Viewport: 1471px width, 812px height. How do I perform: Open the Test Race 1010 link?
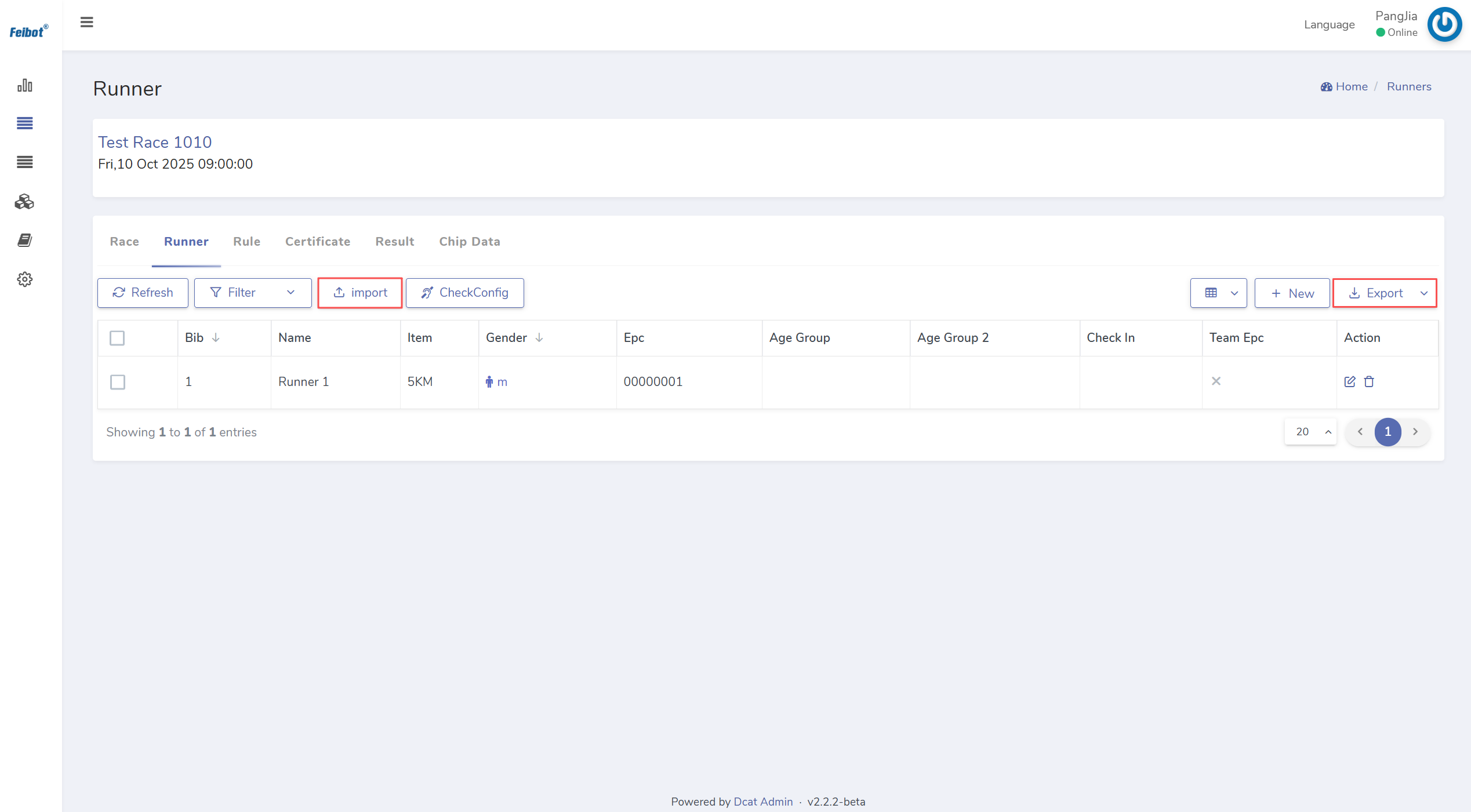click(x=155, y=142)
